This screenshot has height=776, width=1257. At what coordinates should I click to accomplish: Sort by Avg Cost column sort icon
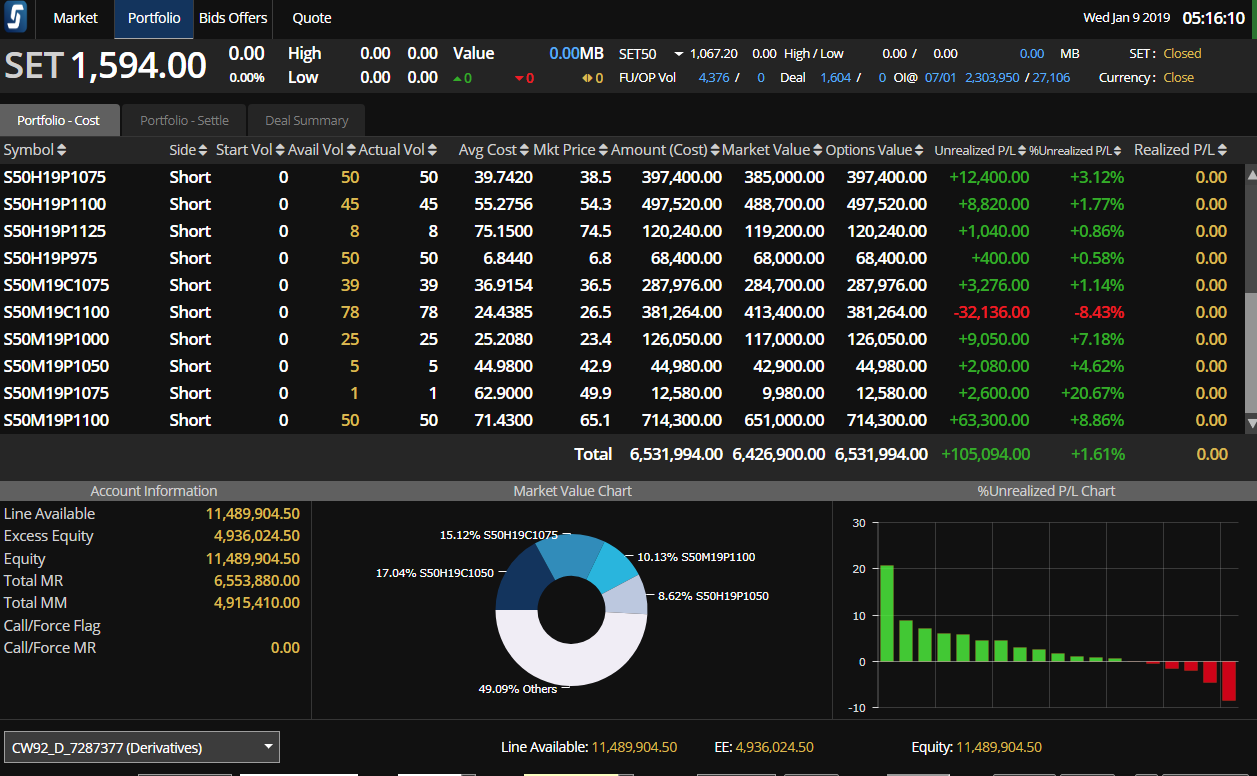525,150
